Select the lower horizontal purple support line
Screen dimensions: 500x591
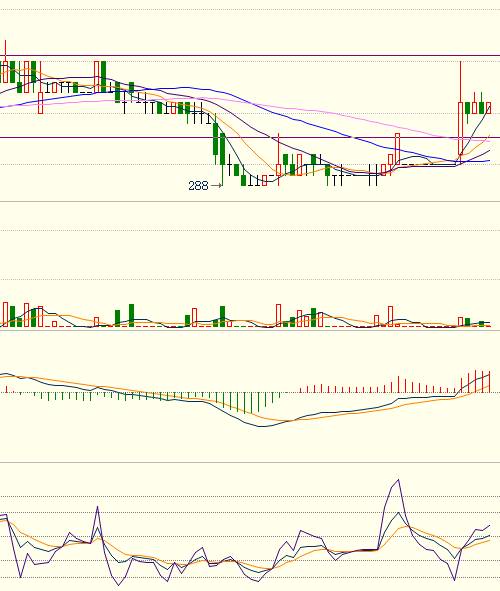pyautogui.click(x=250, y=138)
